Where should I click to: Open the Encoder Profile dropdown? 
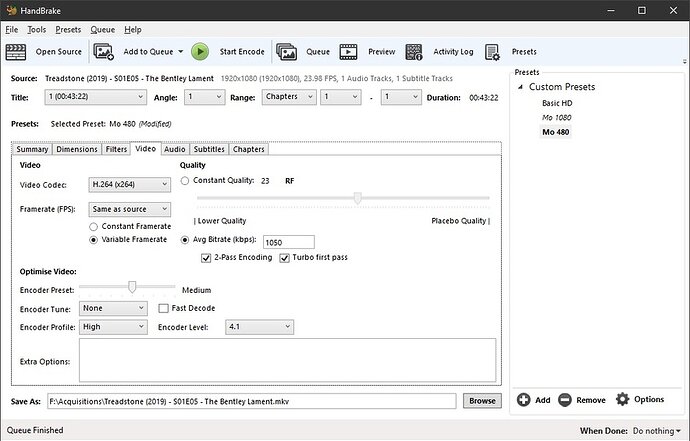pyautogui.click(x=113, y=327)
